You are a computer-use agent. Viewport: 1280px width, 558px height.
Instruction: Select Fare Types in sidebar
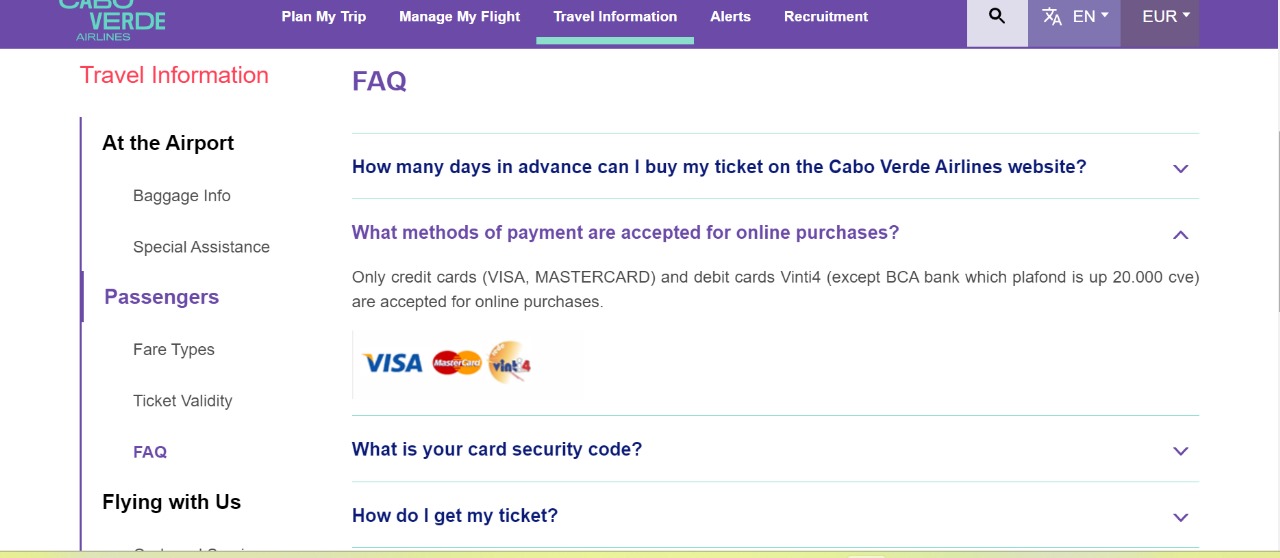pyautogui.click(x=174, y=350)
